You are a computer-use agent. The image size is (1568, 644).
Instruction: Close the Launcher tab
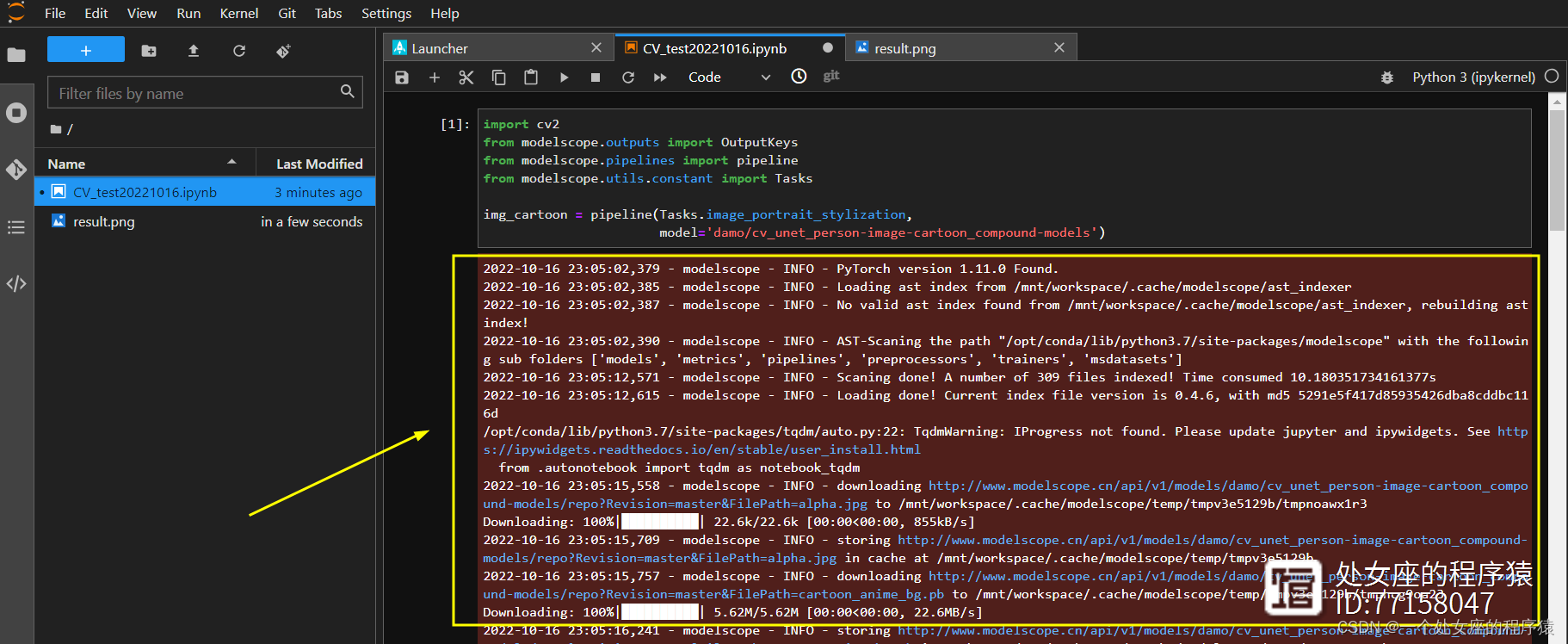coord(596,48)
